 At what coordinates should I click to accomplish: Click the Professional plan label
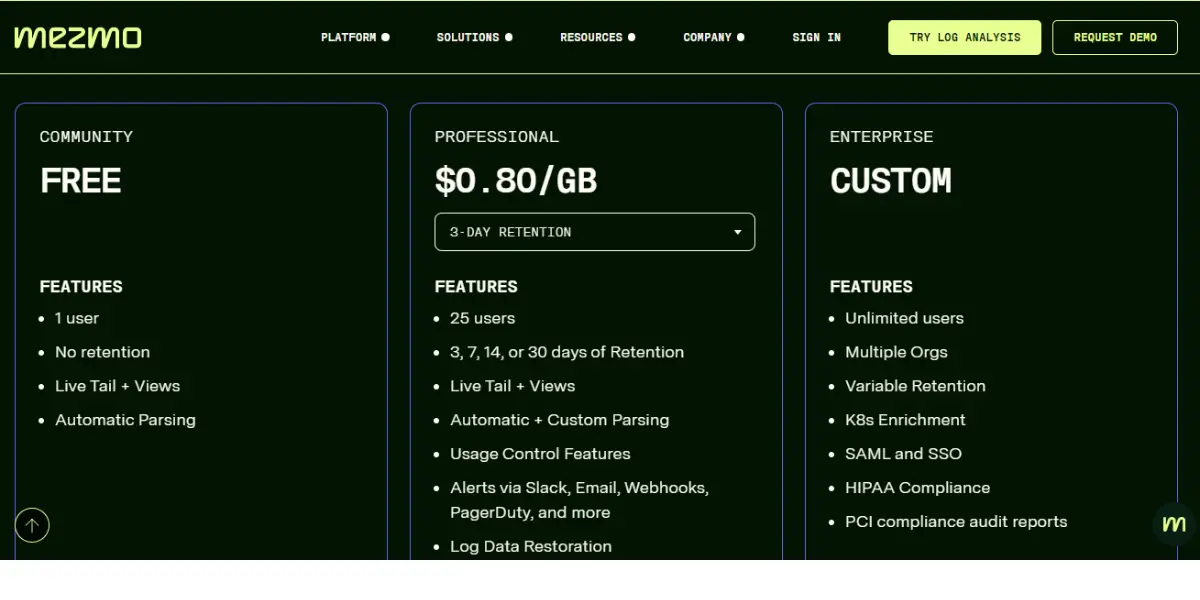click(x=497, y=137)
